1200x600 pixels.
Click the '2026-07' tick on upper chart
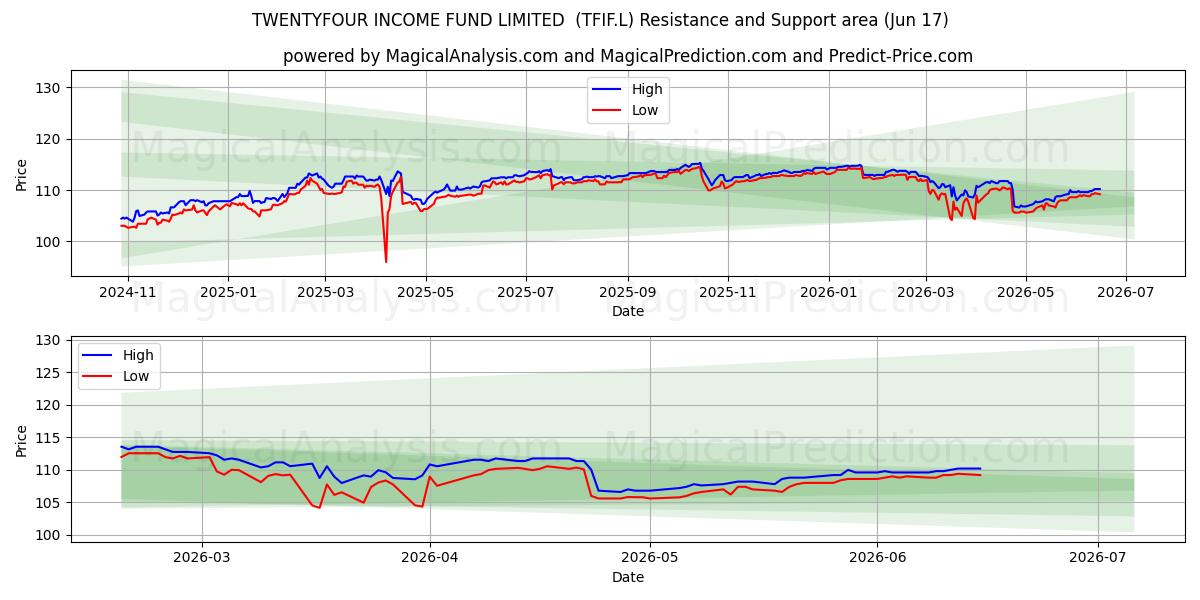tap(1126, 292)
